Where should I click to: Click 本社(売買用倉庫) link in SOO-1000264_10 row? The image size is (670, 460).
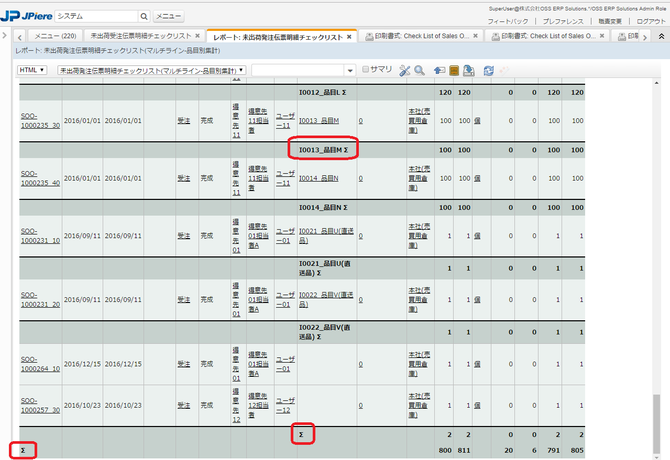pyautogui.click(x=419, y=364)
